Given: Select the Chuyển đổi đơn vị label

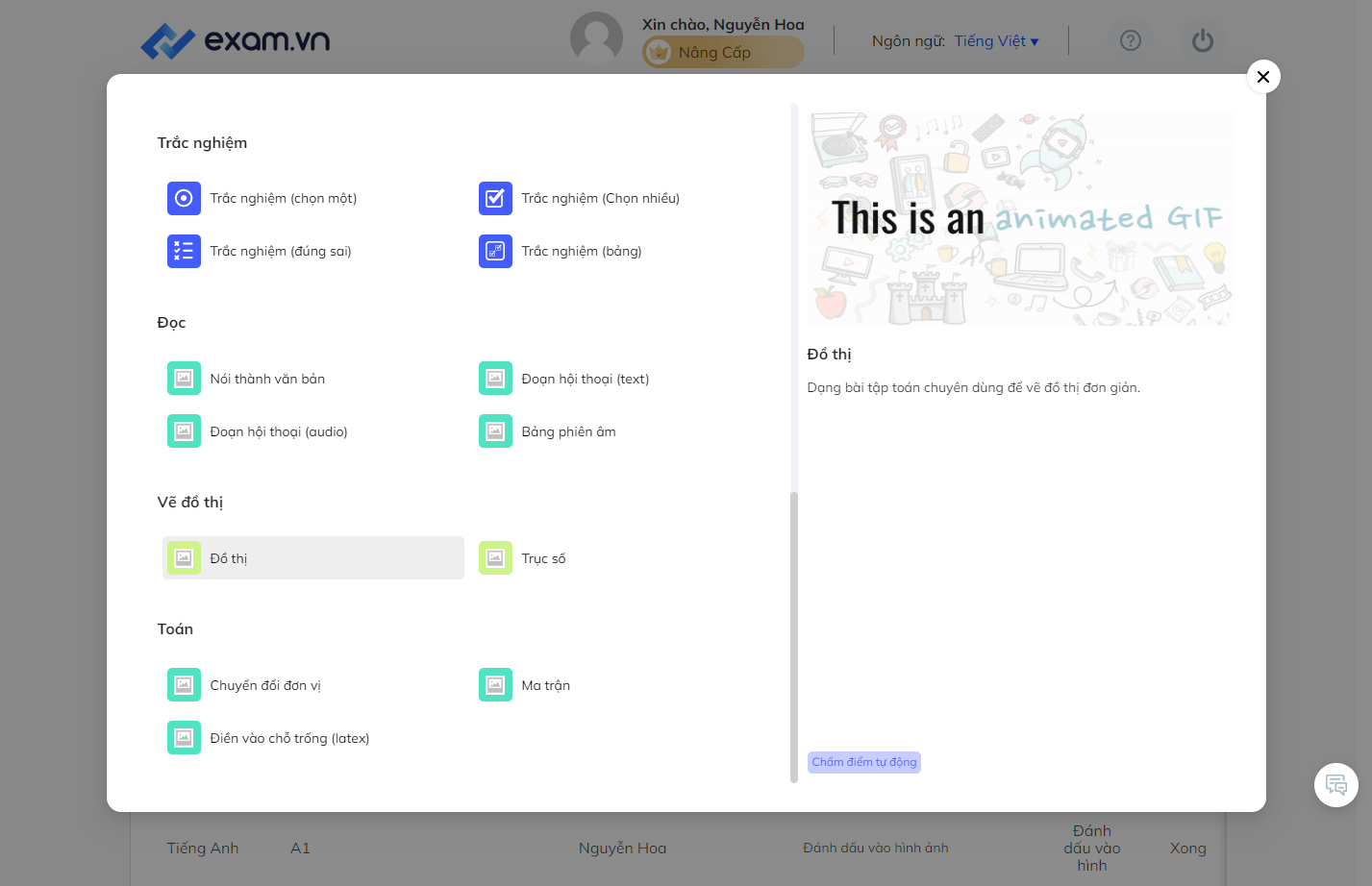Looking at the screenshot, I should 265,685.
